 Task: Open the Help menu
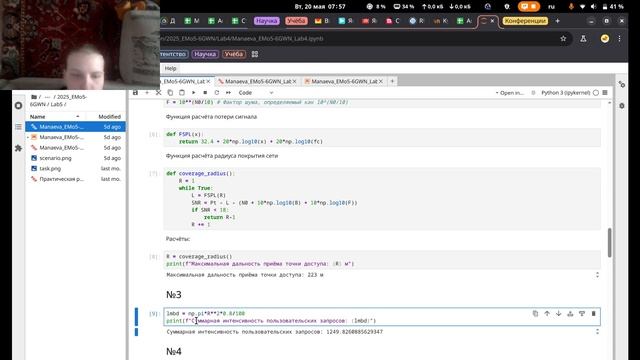click(x=170, y=68)
